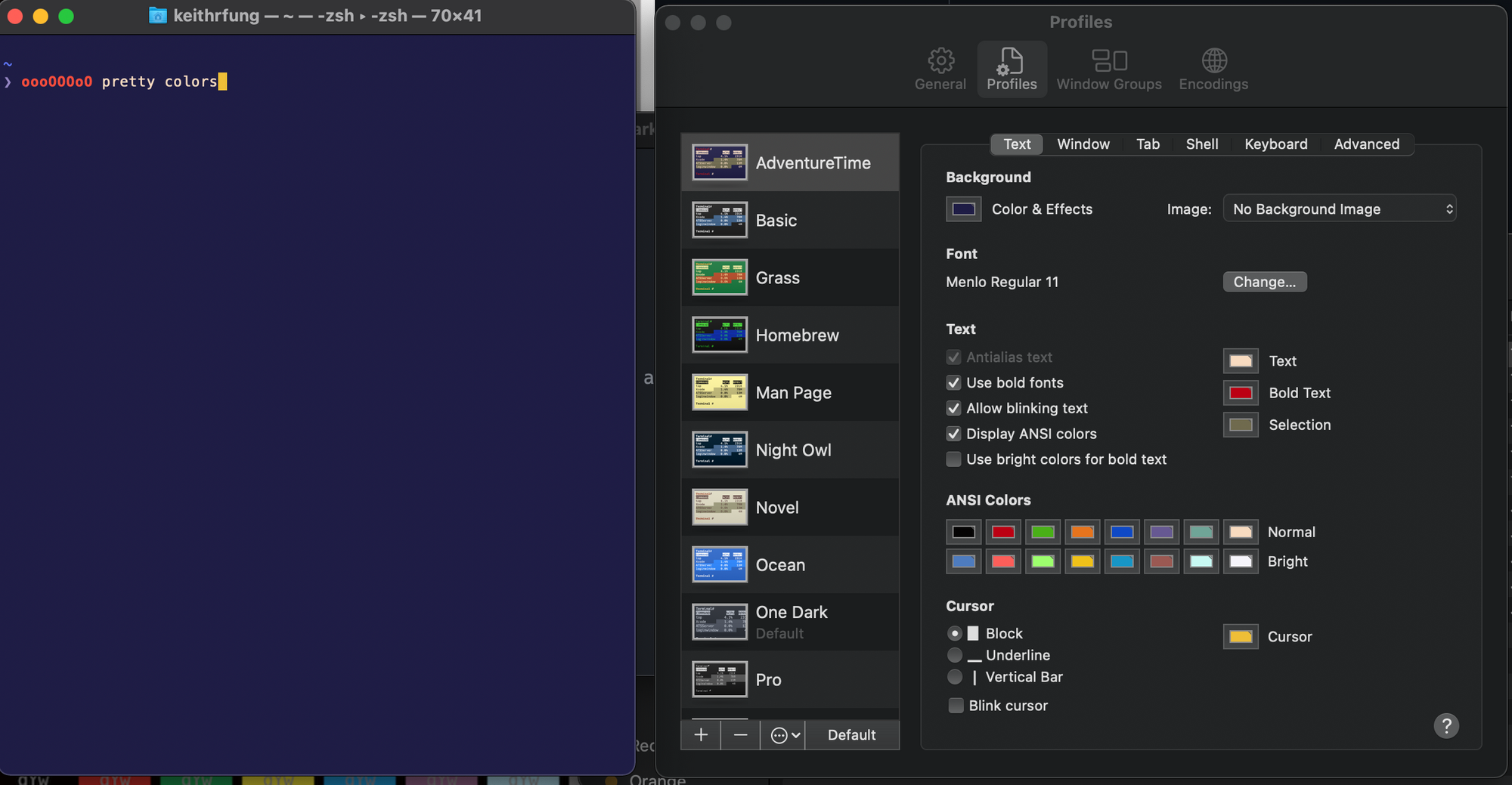Open the Window Groups pane
1512x785 pixels.
[x=1108, y=69]
